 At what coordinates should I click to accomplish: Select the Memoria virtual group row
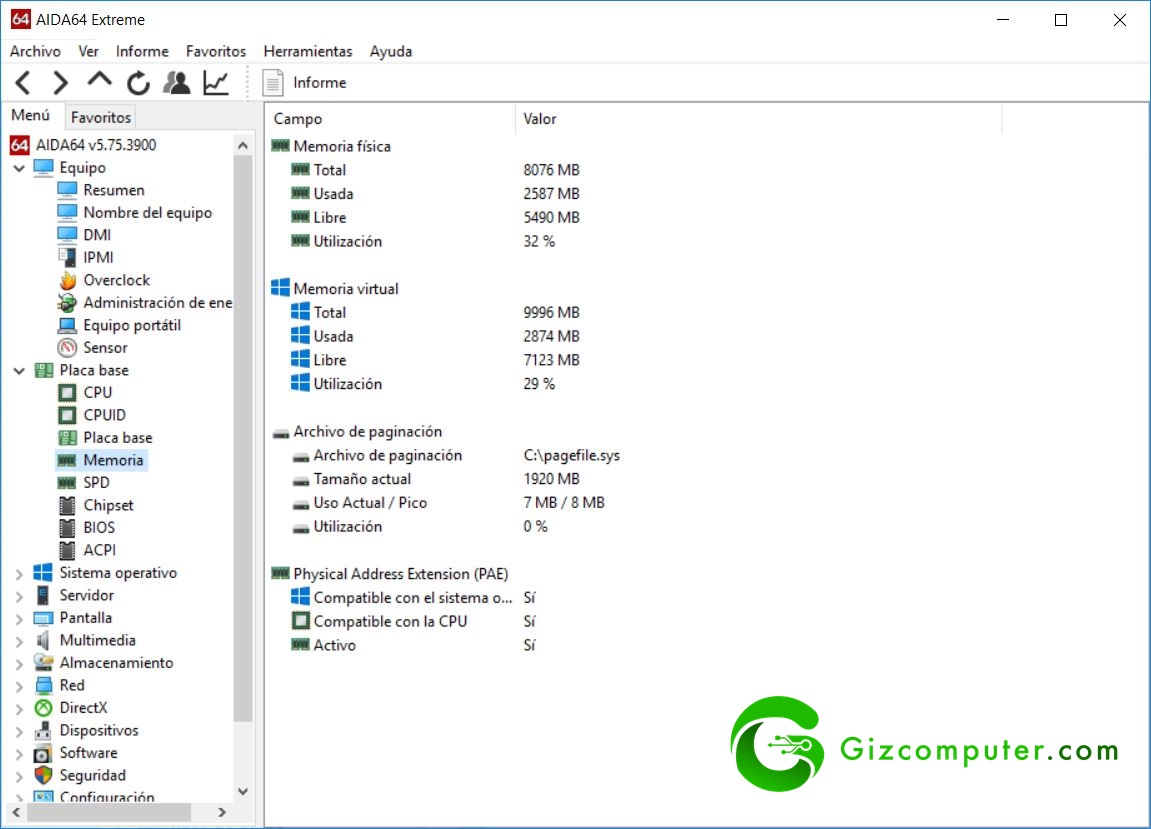pos(335,289)
